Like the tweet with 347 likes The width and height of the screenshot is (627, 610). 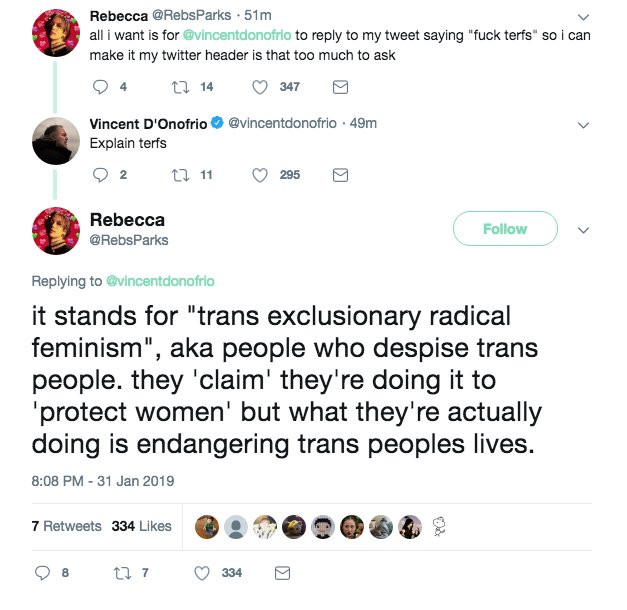pyautogui.click(x=260, y=87)
